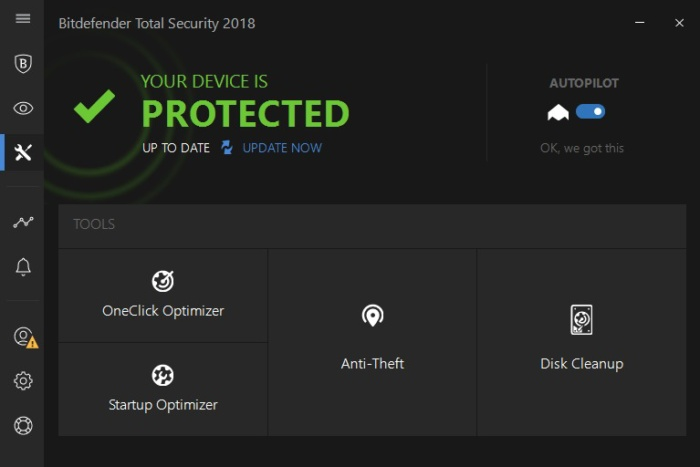Select the Tools wrench icon in sidebar
The image size is (700, 467).
tap(23, 152)
